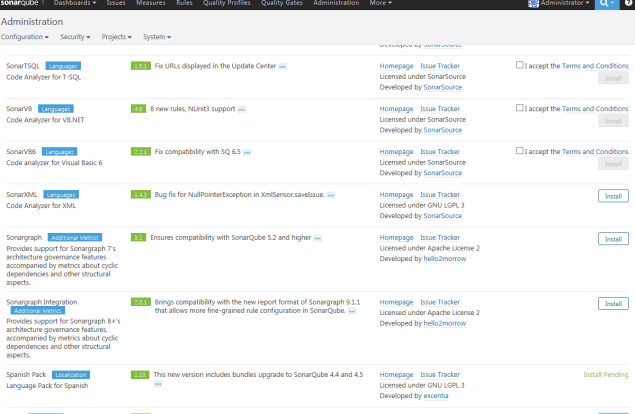This screenshot has width=635, height=414.
Task: Tick the terms checkbox for SonarVB6
Action: 520,151
